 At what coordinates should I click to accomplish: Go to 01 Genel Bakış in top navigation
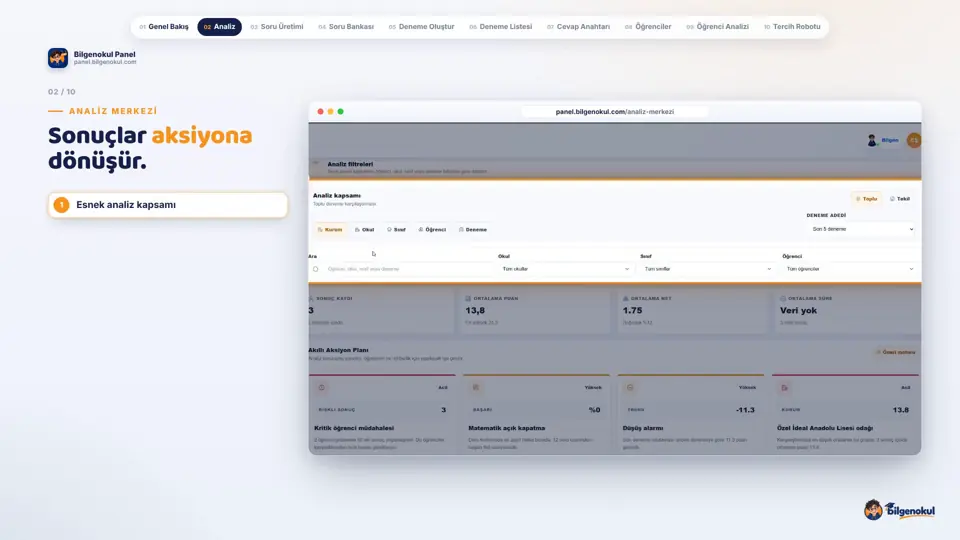[164, 27]
